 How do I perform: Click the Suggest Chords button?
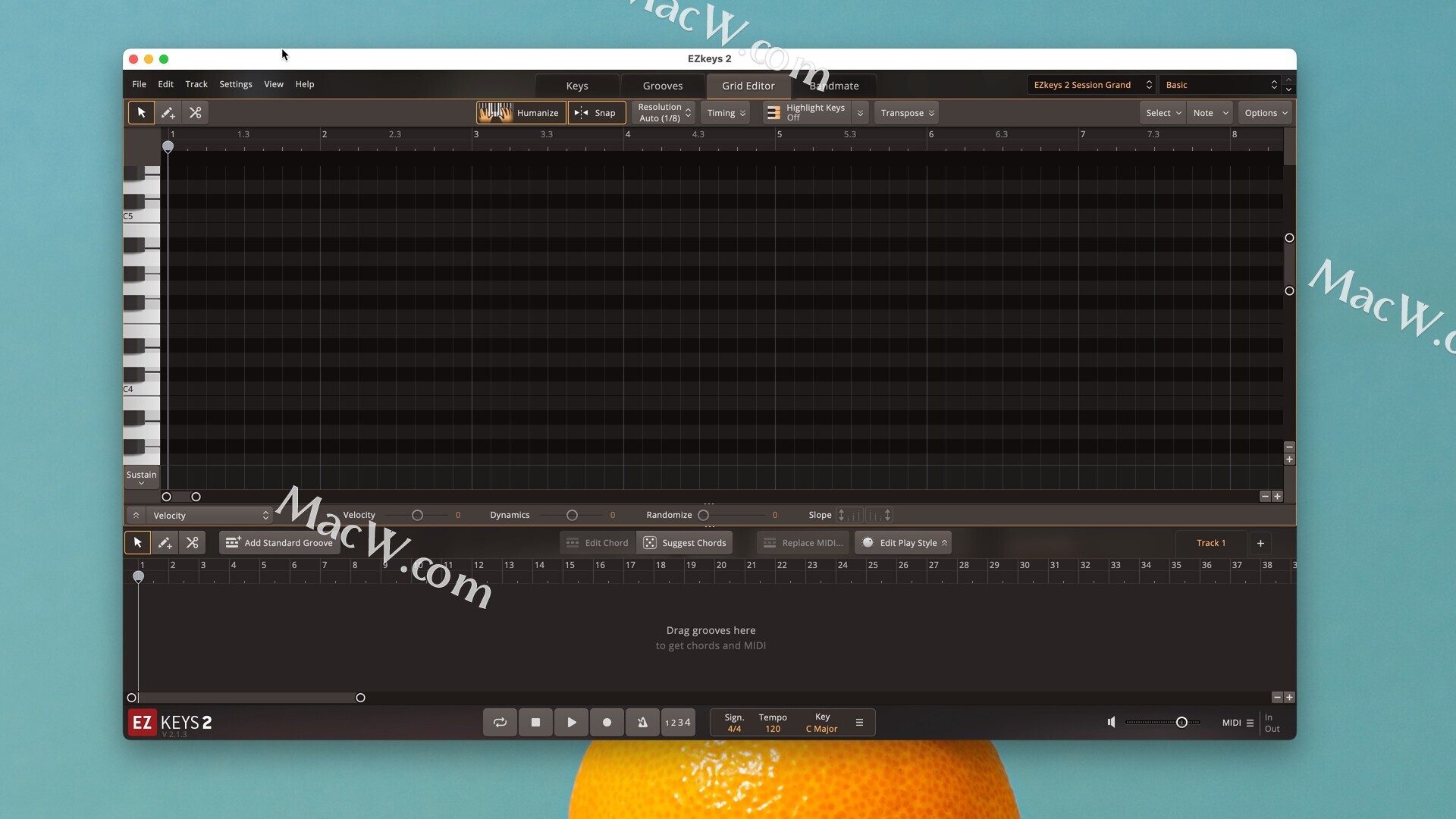(685, 543)
